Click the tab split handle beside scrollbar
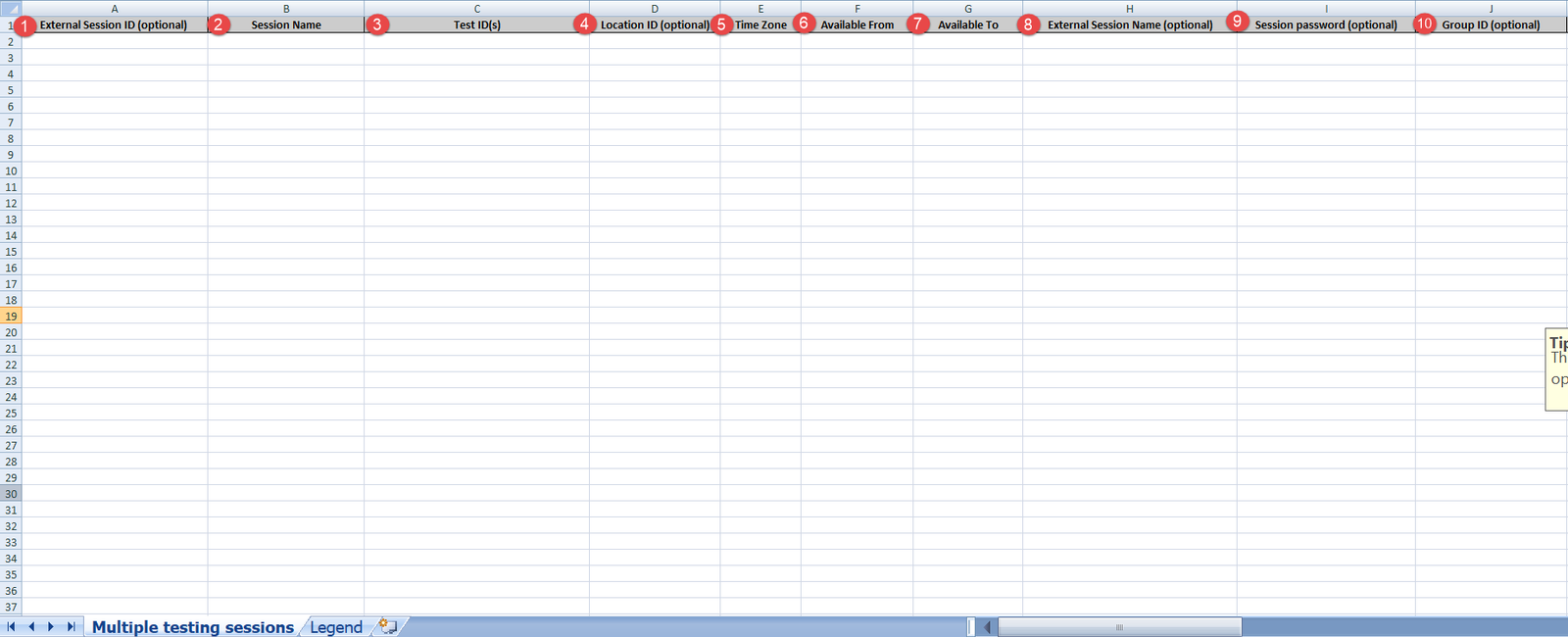Image resolution: width=1568 pixels, height=637 pixels. pyautogui.click(x=971, y=627)
